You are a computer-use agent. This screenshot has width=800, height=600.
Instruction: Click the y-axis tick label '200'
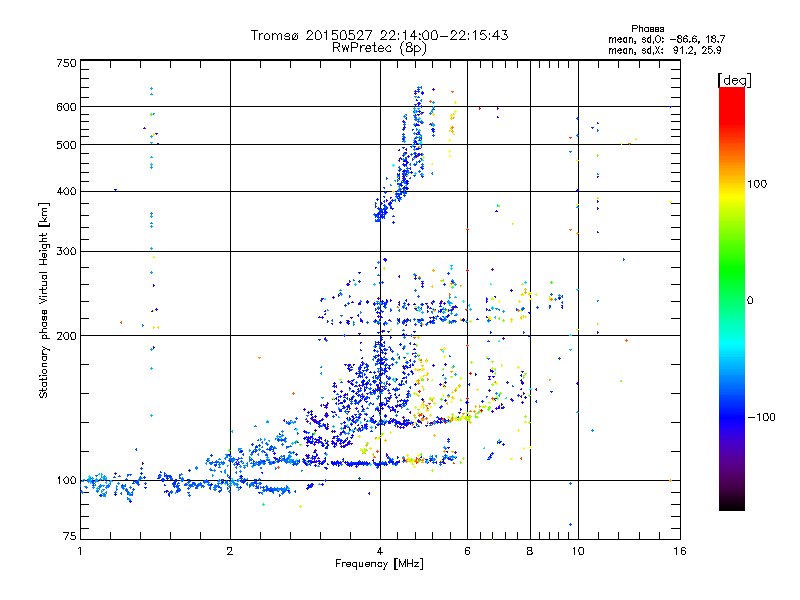pos(66,336)
